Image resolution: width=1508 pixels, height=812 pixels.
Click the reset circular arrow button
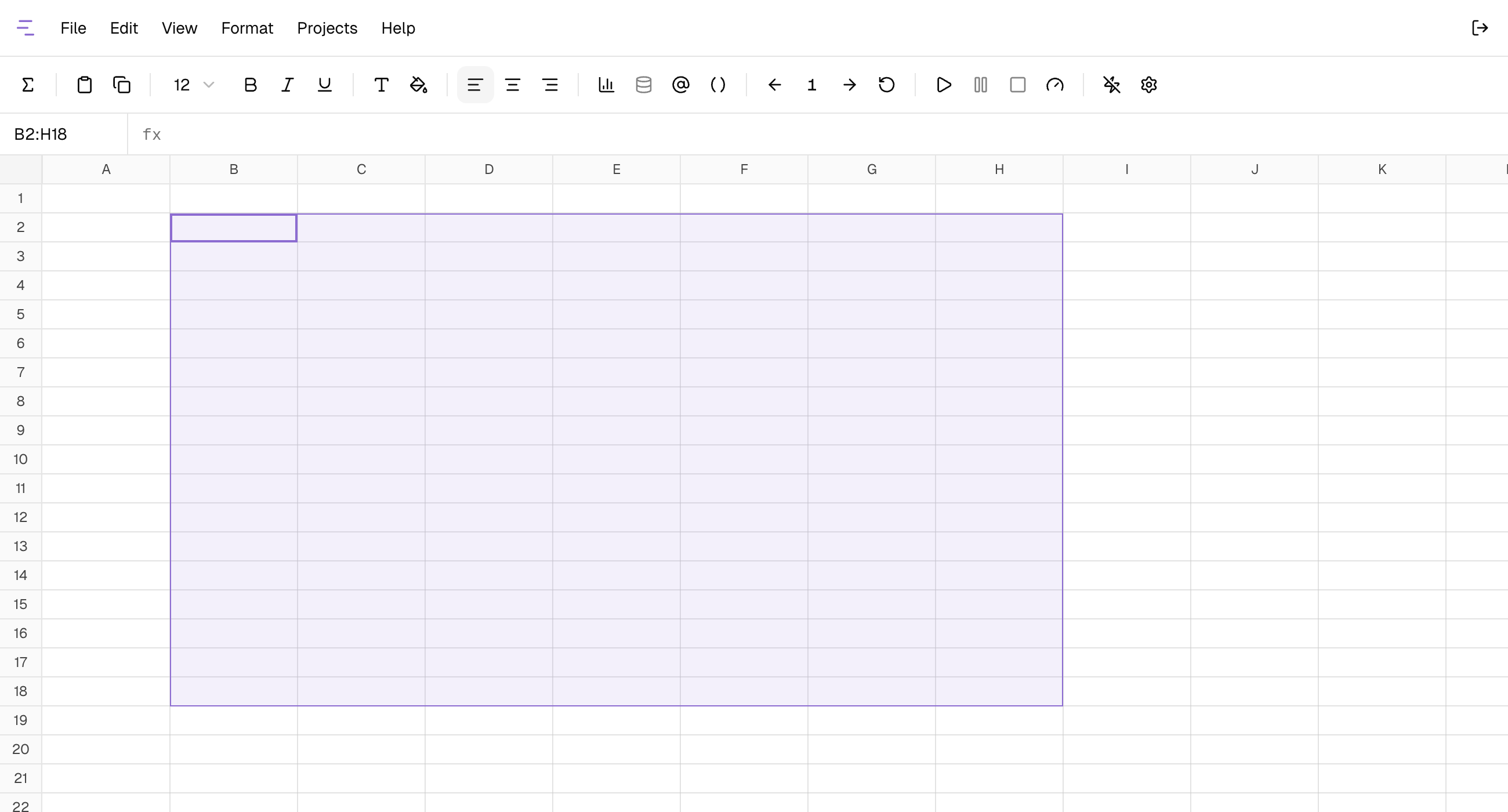coord(886,85)
